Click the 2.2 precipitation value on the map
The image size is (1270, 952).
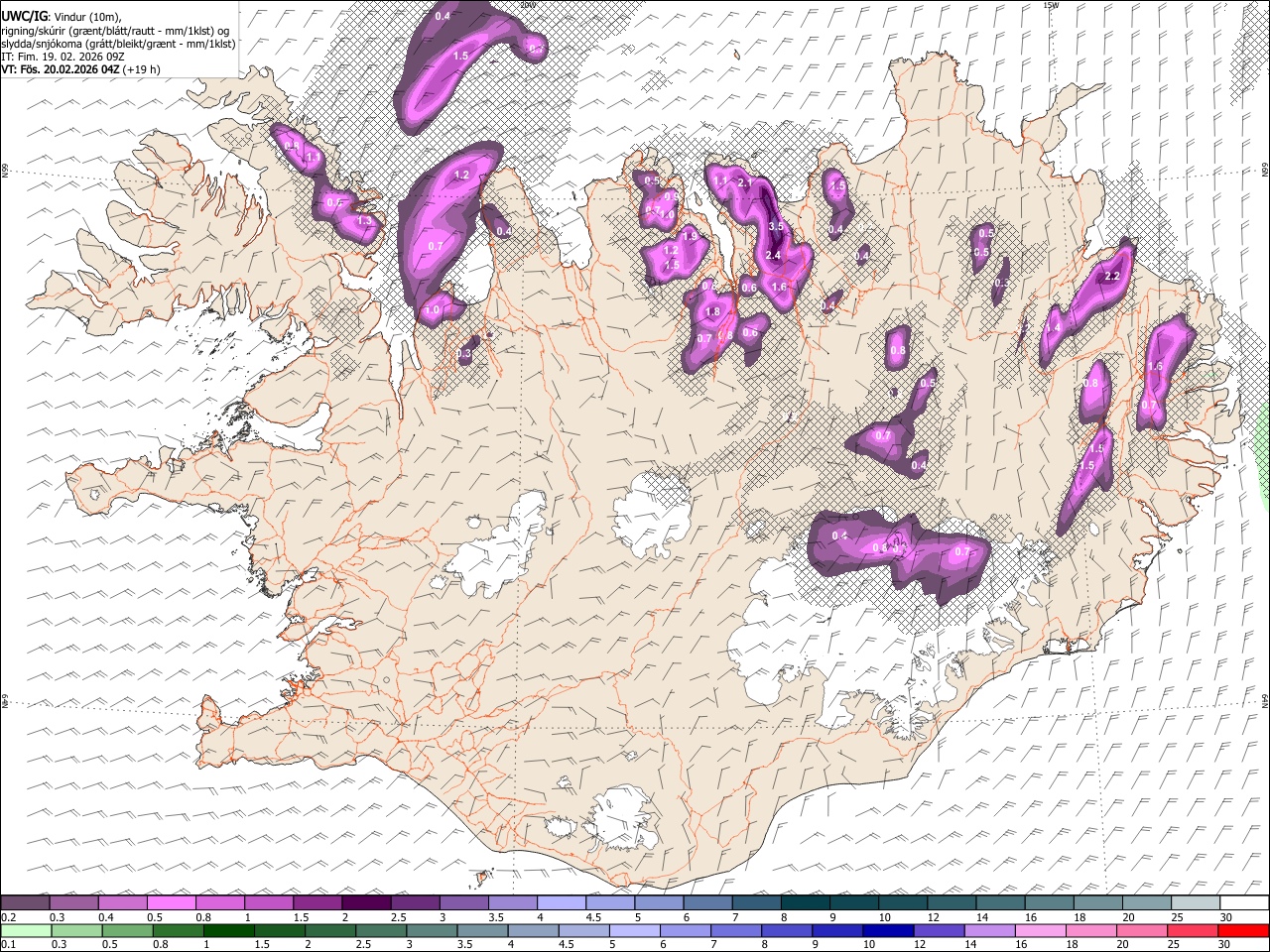coord(1111,277)
